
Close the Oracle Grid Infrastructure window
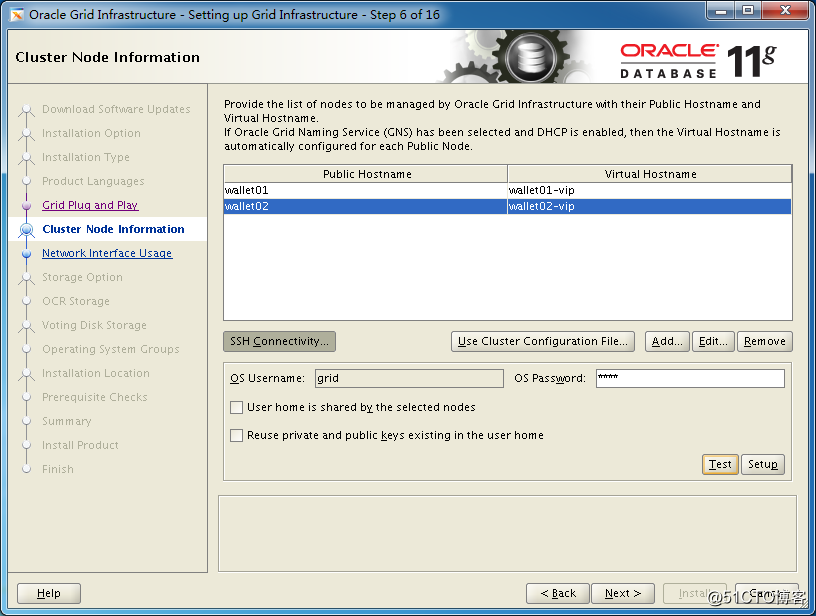785,10
